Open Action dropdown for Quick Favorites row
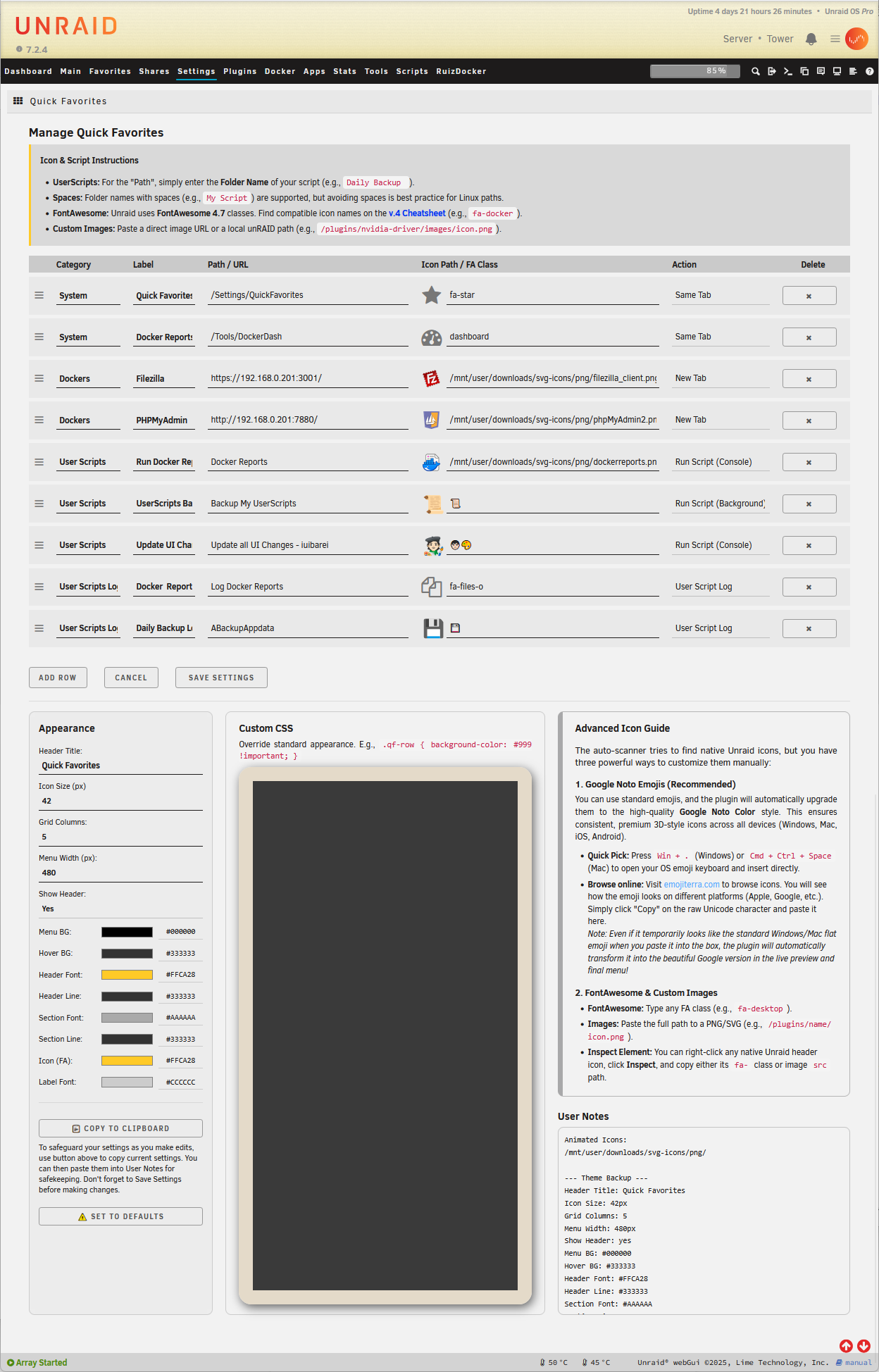 (721, 295)
